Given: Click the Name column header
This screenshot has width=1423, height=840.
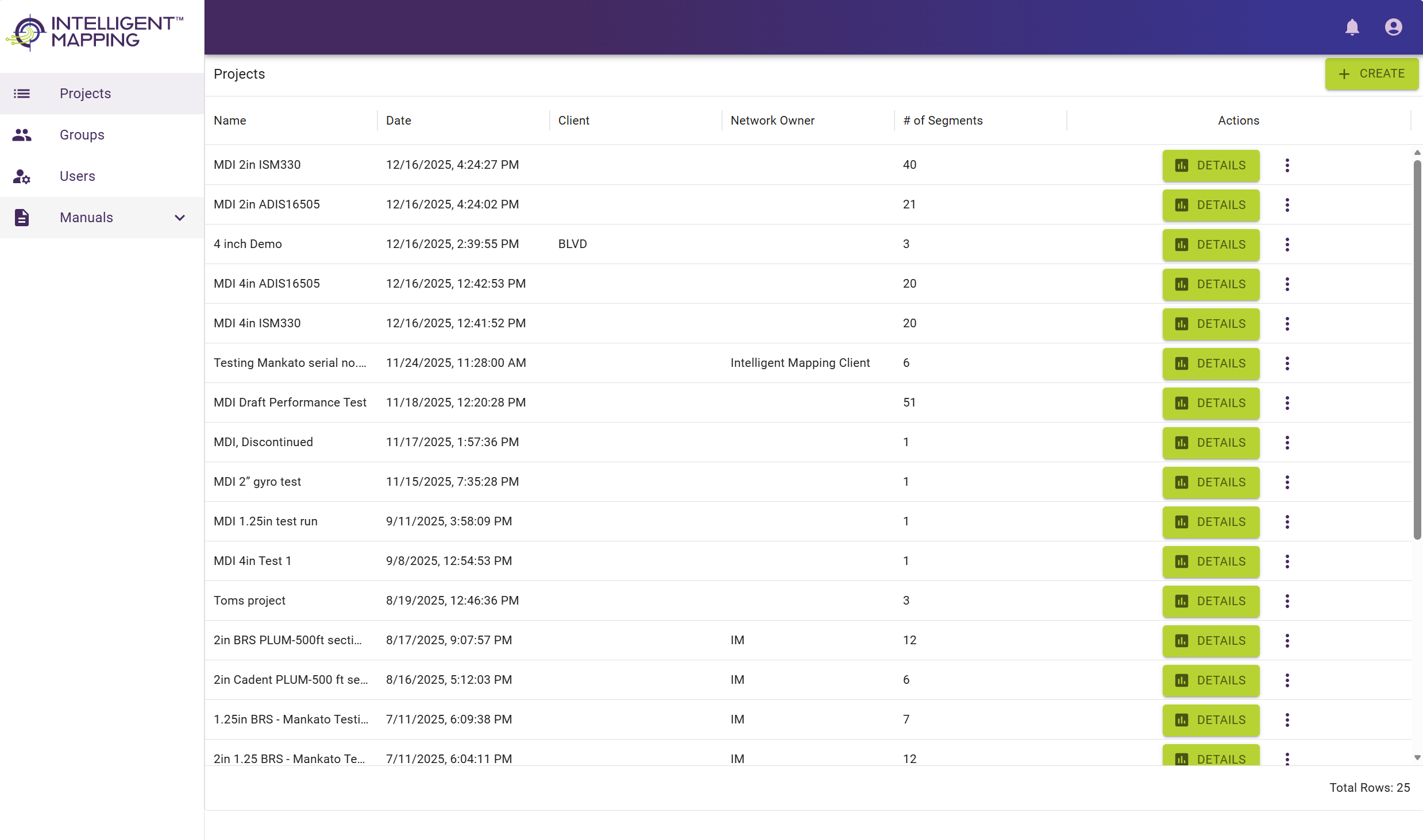Looking at the screenshot, I should [229, 121].
